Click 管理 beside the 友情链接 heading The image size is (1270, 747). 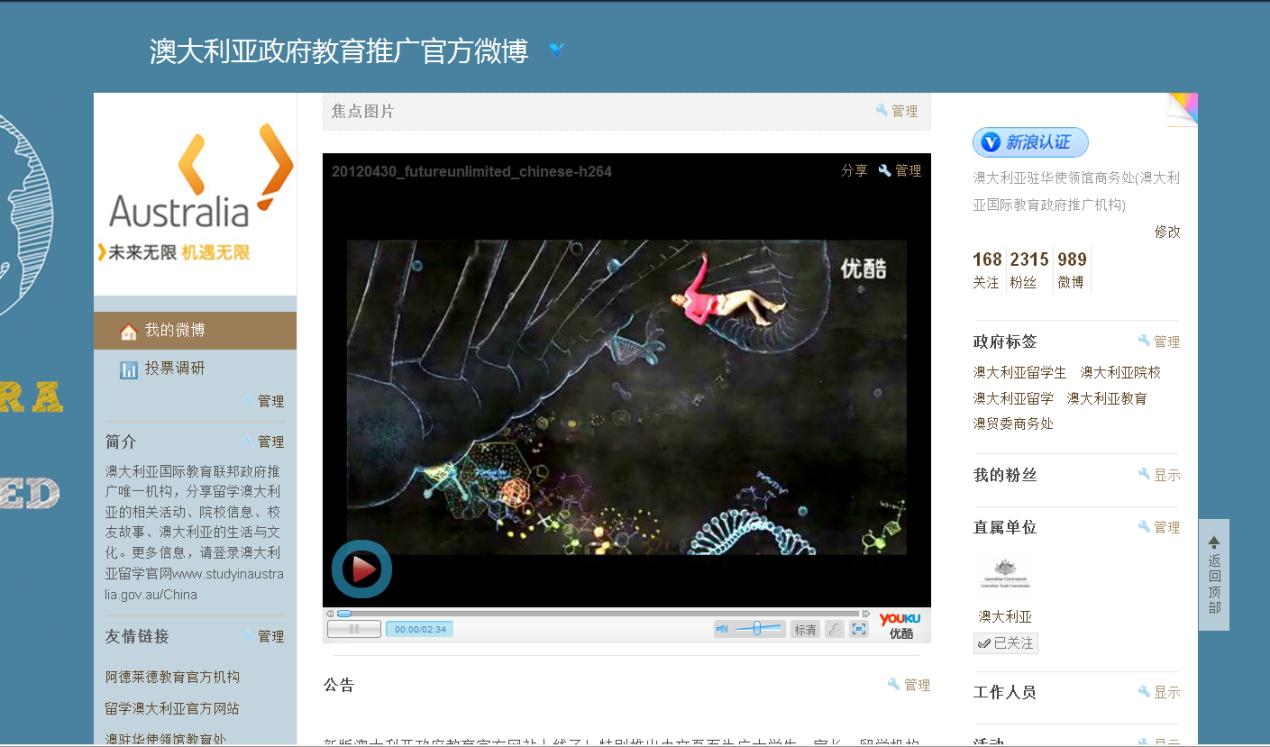[271, 636]
